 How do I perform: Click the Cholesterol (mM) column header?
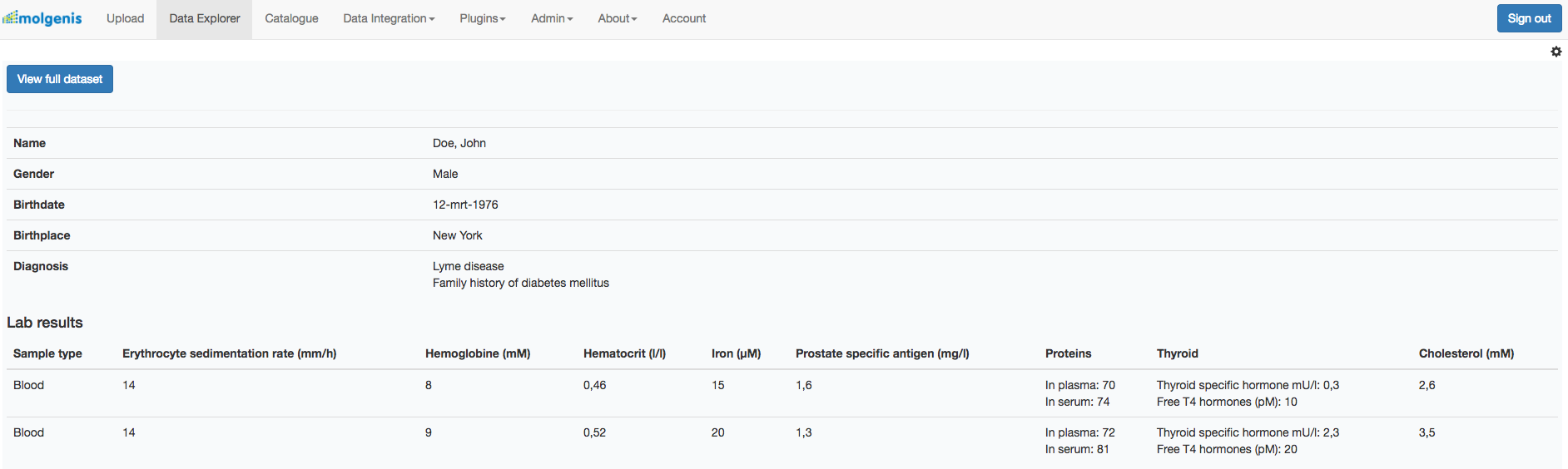pos(1466,353)
